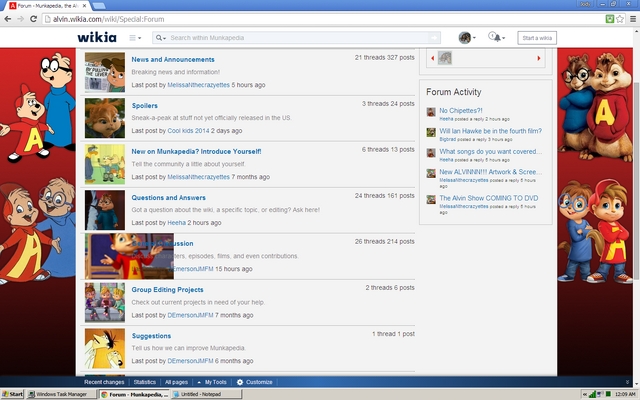Click the system tray clock
The image size is (640, 400).
(x=625, y=394)
